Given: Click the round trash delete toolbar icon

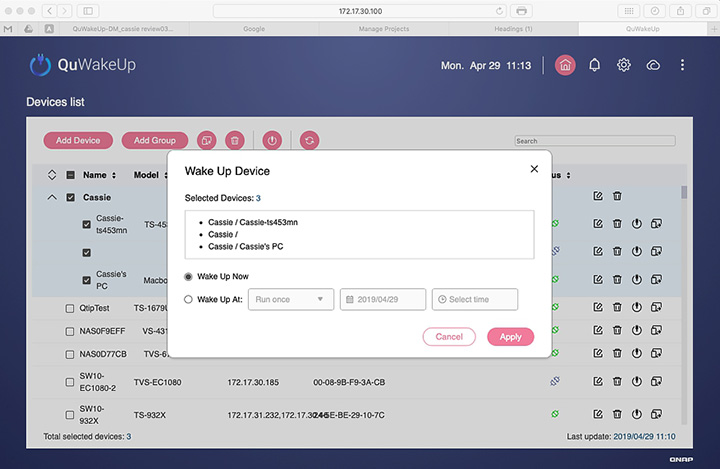Looking at the screenshot, I should [234, 141].
